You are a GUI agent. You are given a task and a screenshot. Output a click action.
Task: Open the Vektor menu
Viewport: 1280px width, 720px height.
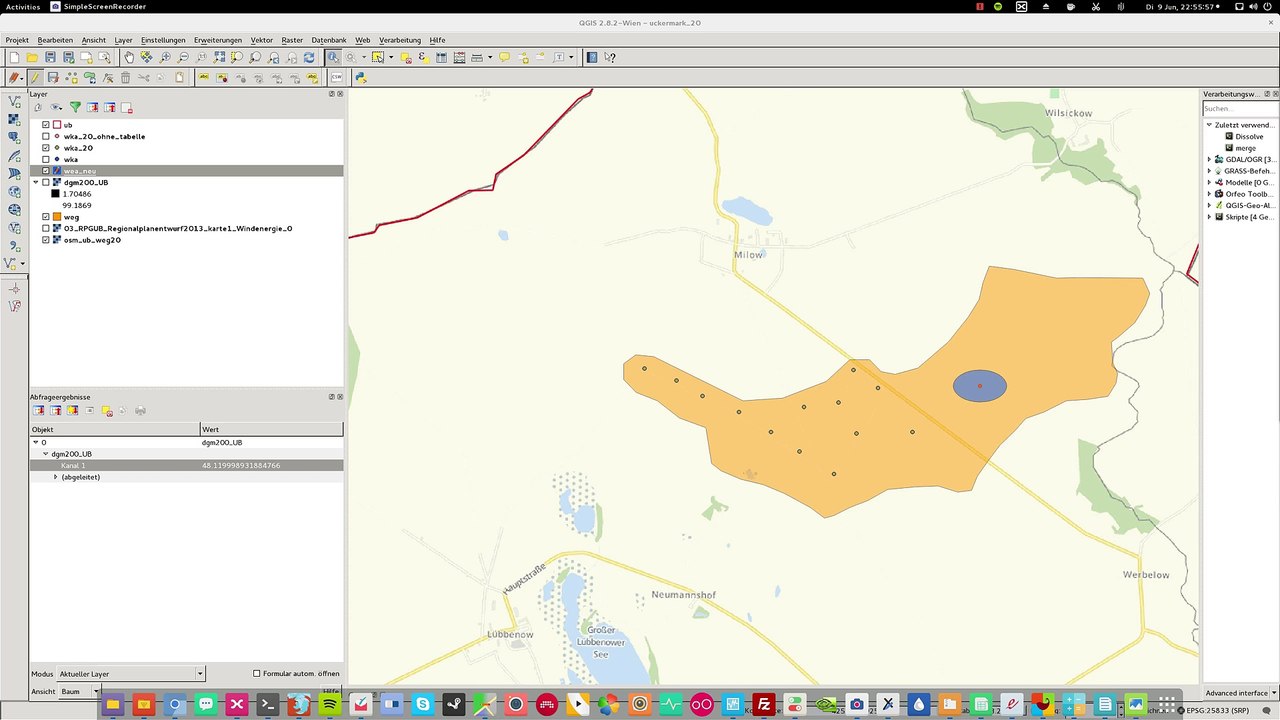[x=262, y=40]
